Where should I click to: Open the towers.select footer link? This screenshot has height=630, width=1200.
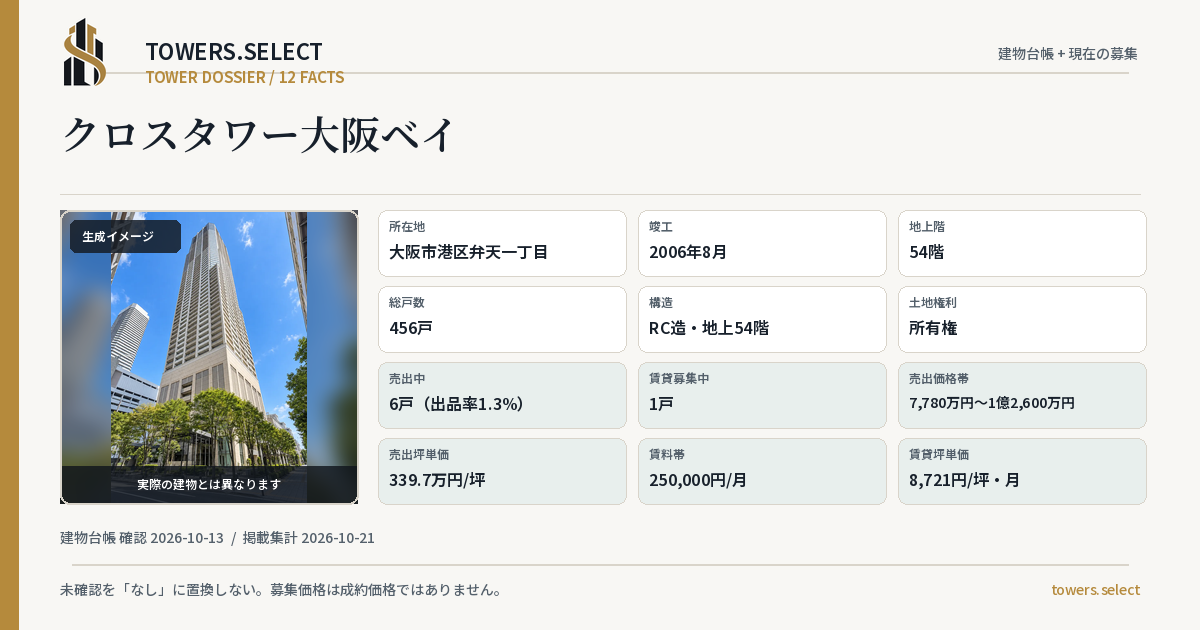(1095, 590)
